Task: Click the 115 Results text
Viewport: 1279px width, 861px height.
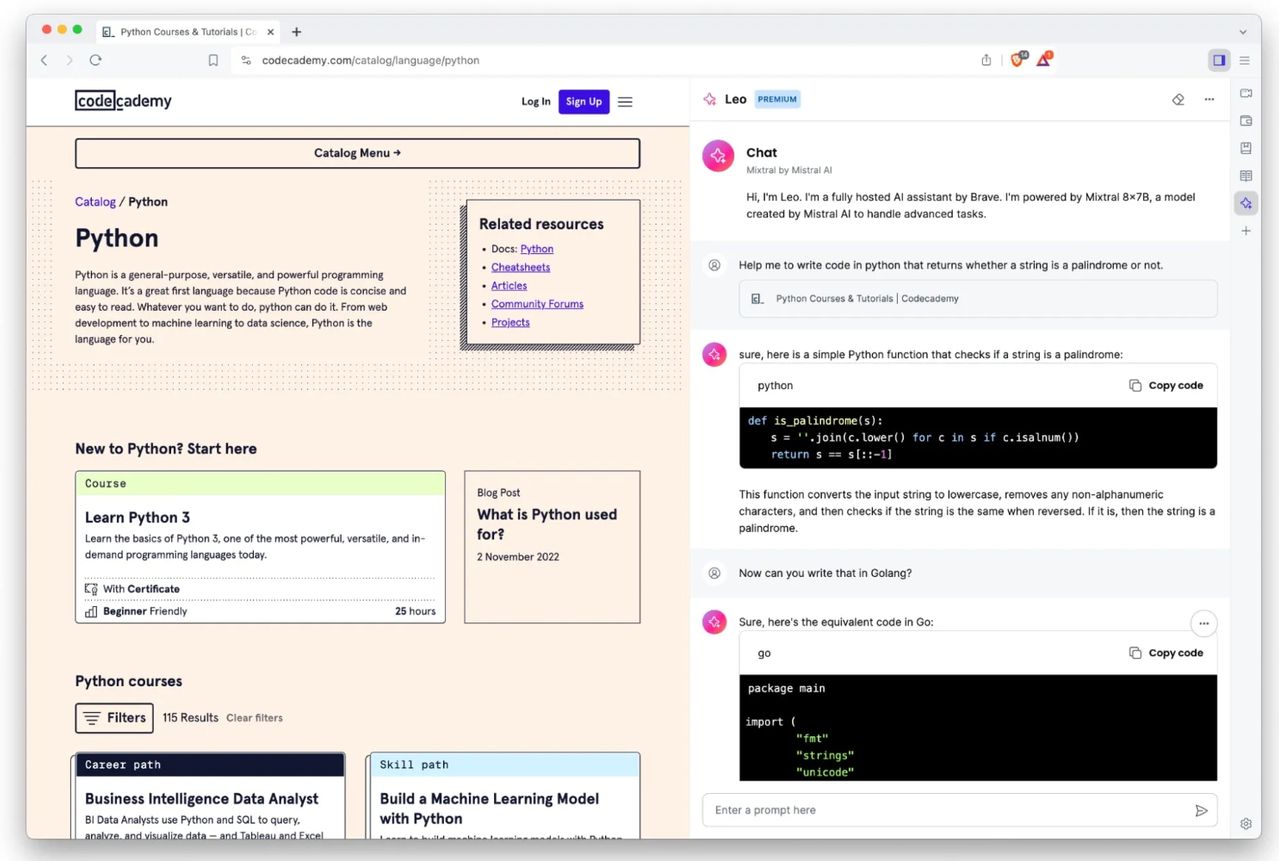Action: [x=190, y=718]
